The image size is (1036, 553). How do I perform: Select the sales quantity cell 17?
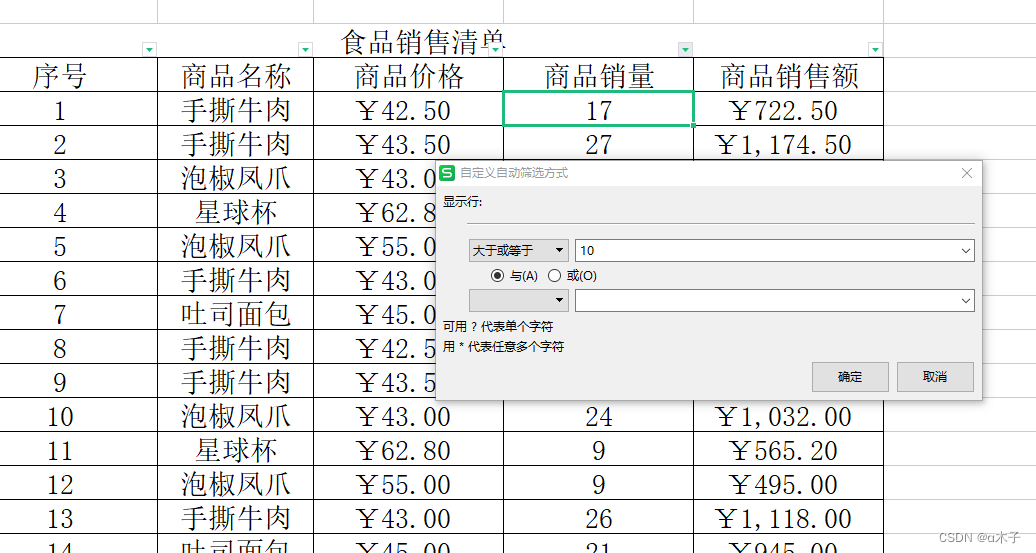coord(599,109)
